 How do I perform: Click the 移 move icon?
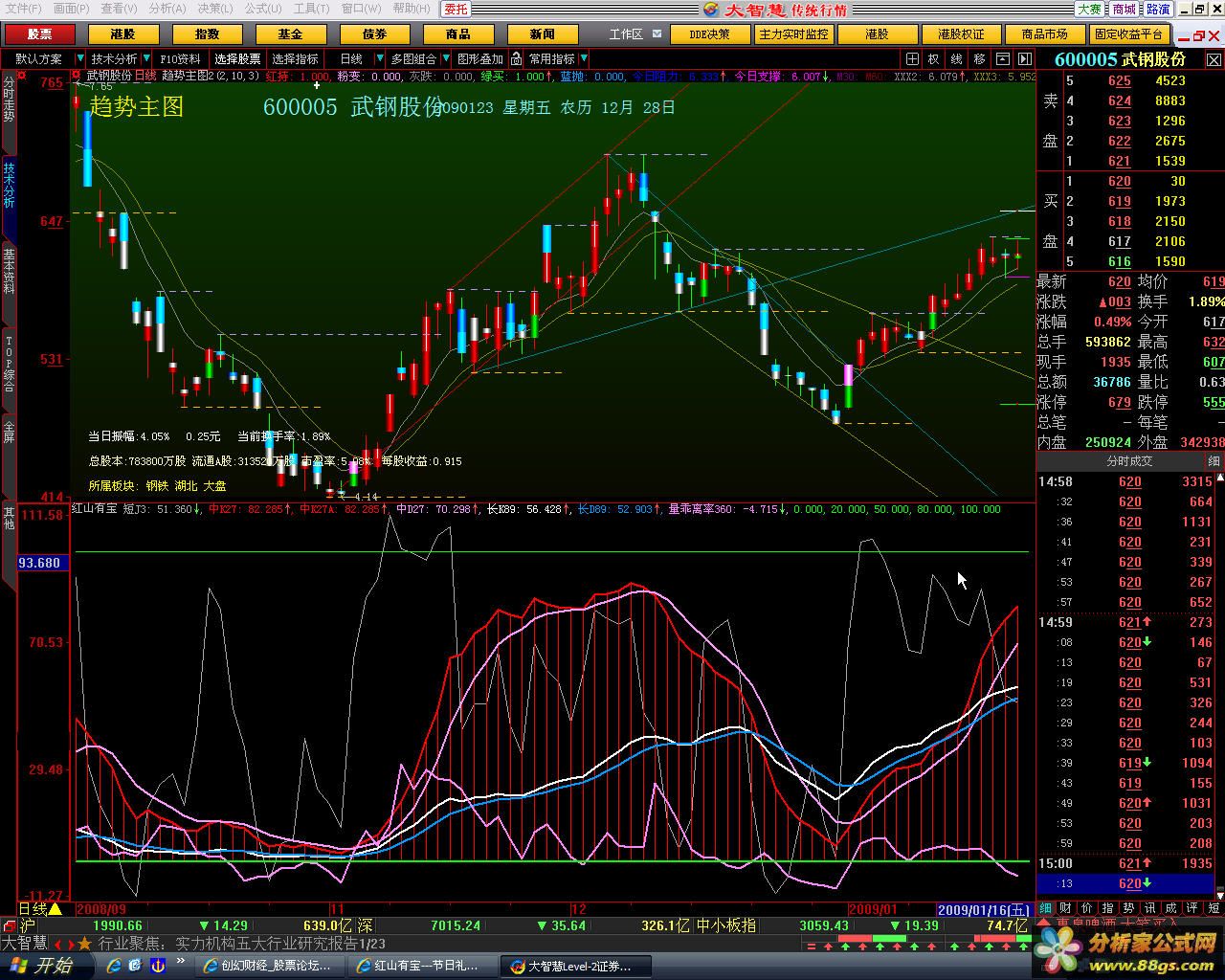click(x=979, y=59)
